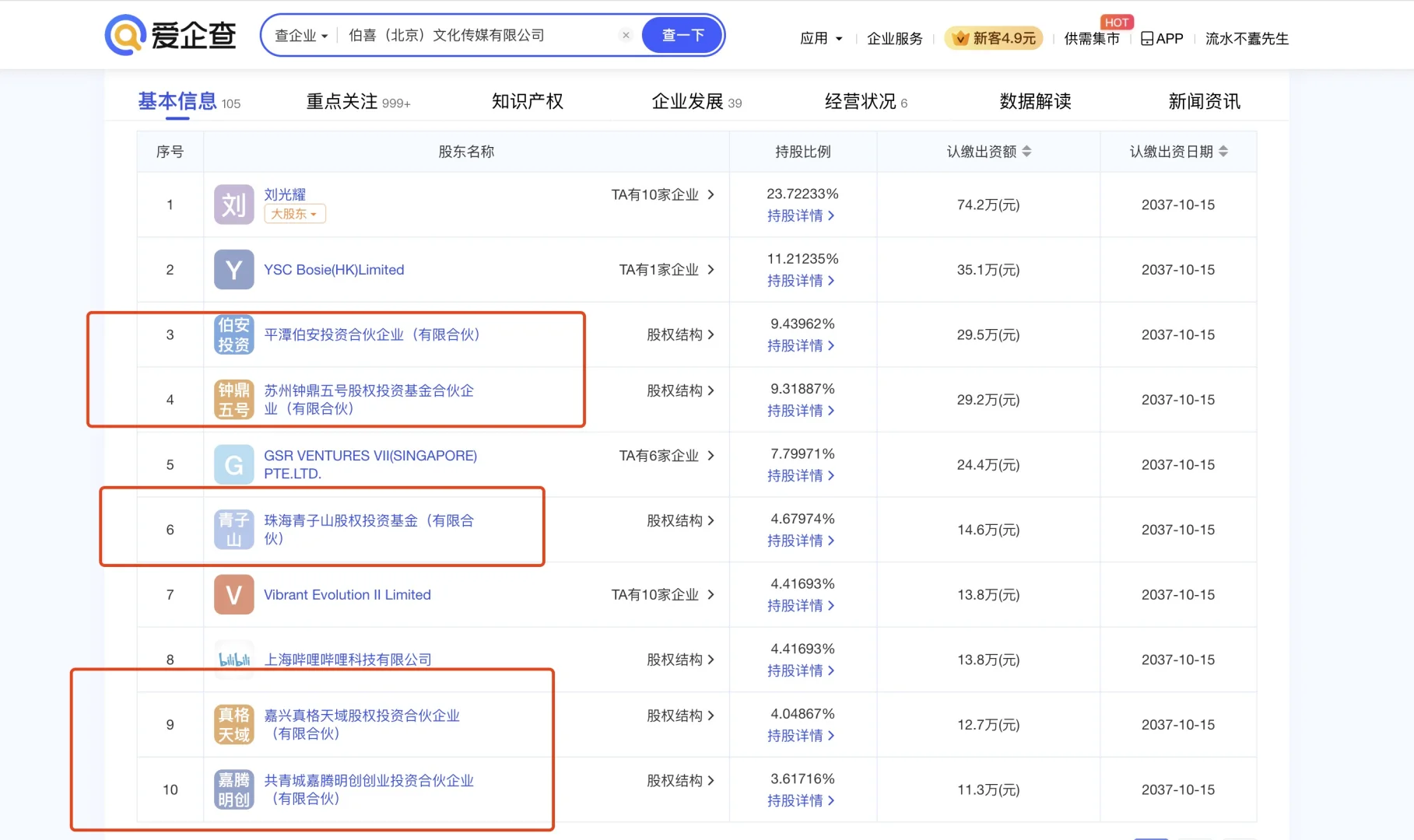Clear the search box with the x icon
This screenshot has width=1414, height=840.
(x=626, y=35)
